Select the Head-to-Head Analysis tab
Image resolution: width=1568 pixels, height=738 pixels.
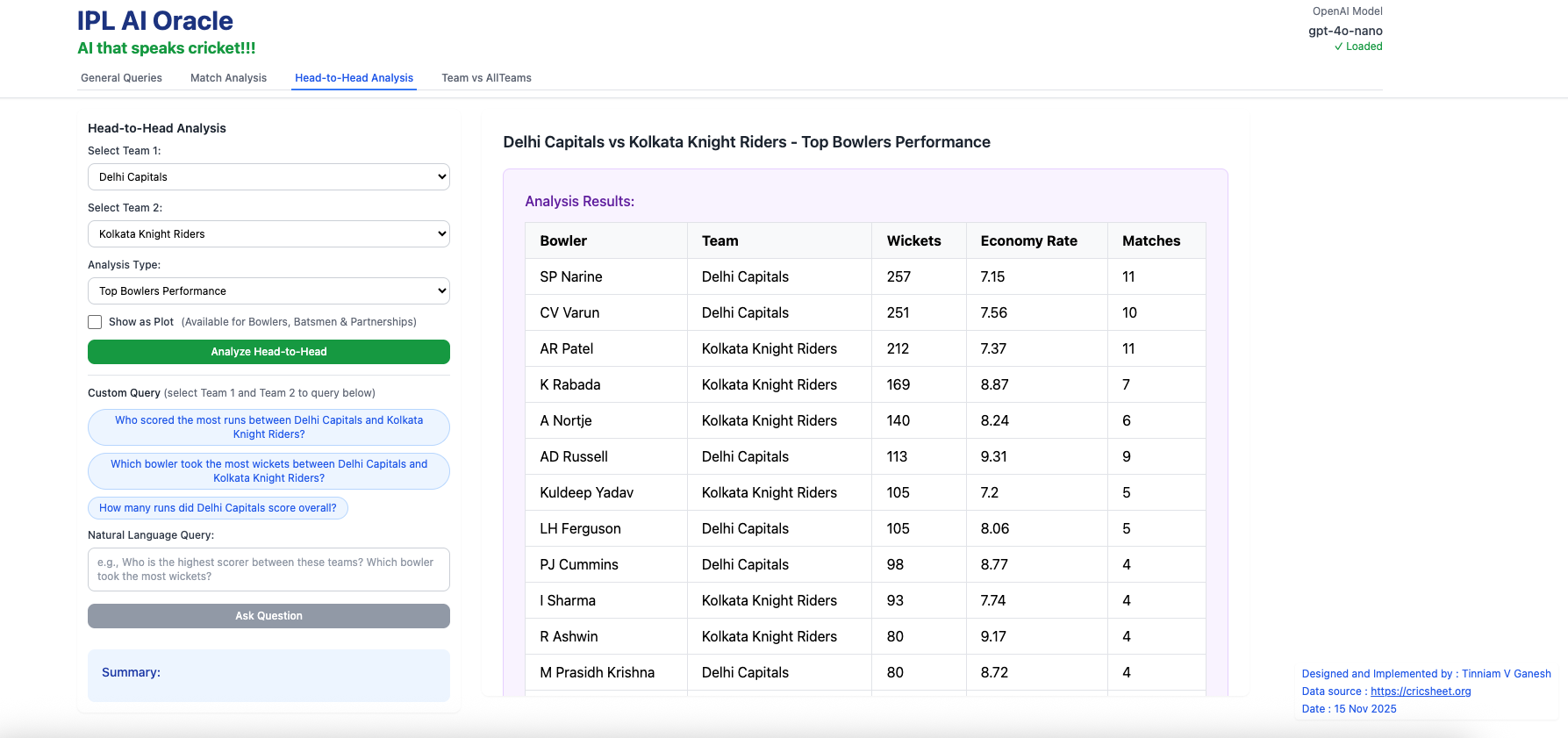354,78
